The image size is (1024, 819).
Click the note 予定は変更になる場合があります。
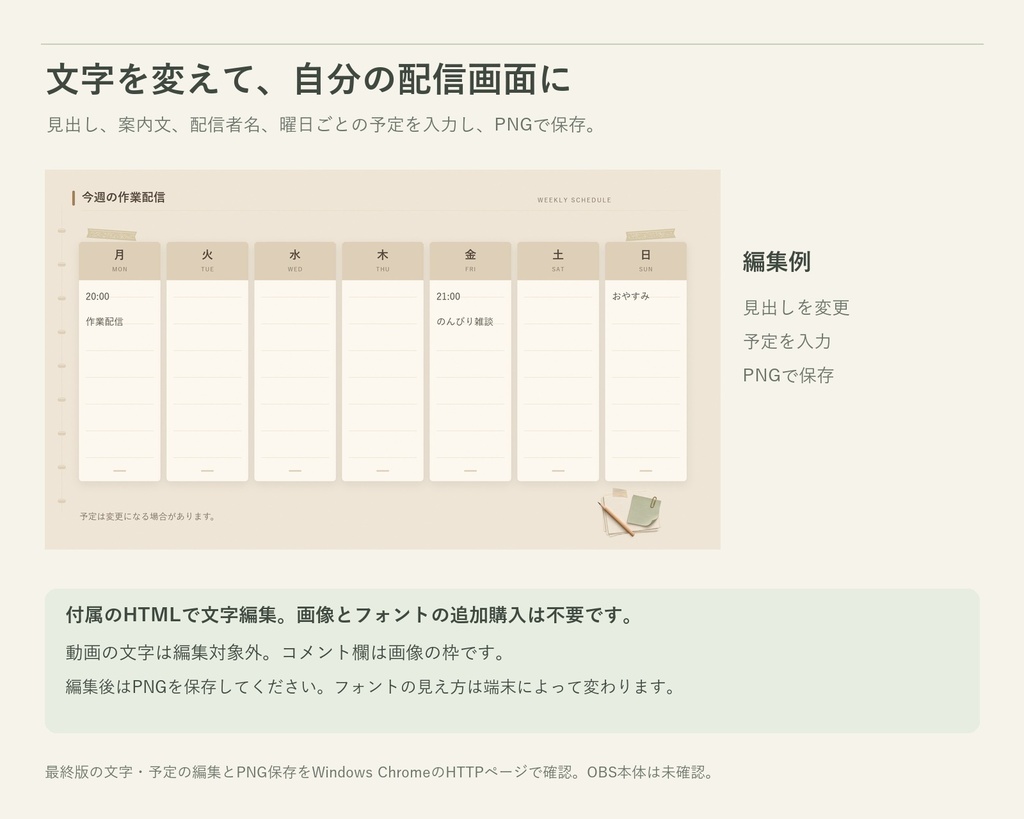pyautogui.click(x=148, y=516)
